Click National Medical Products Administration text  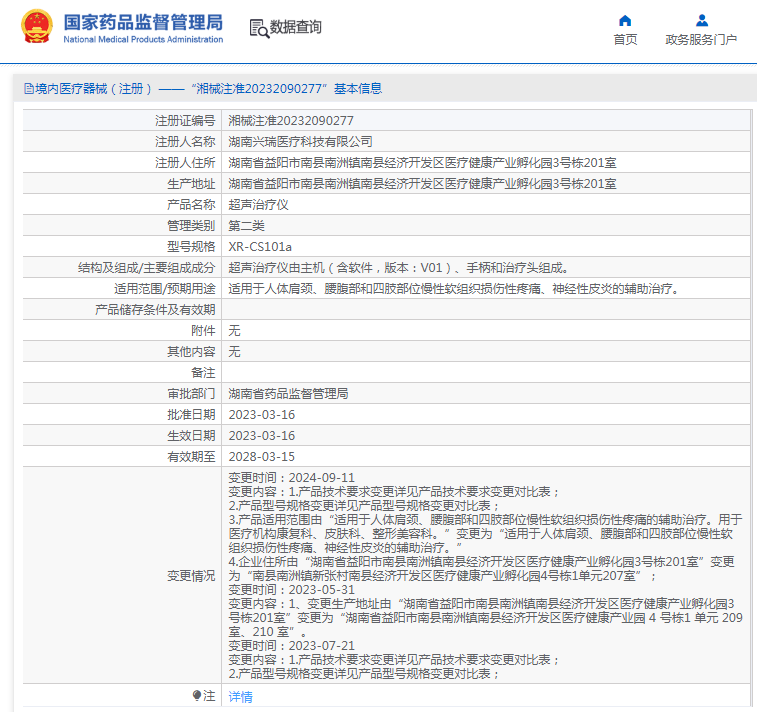143,40
